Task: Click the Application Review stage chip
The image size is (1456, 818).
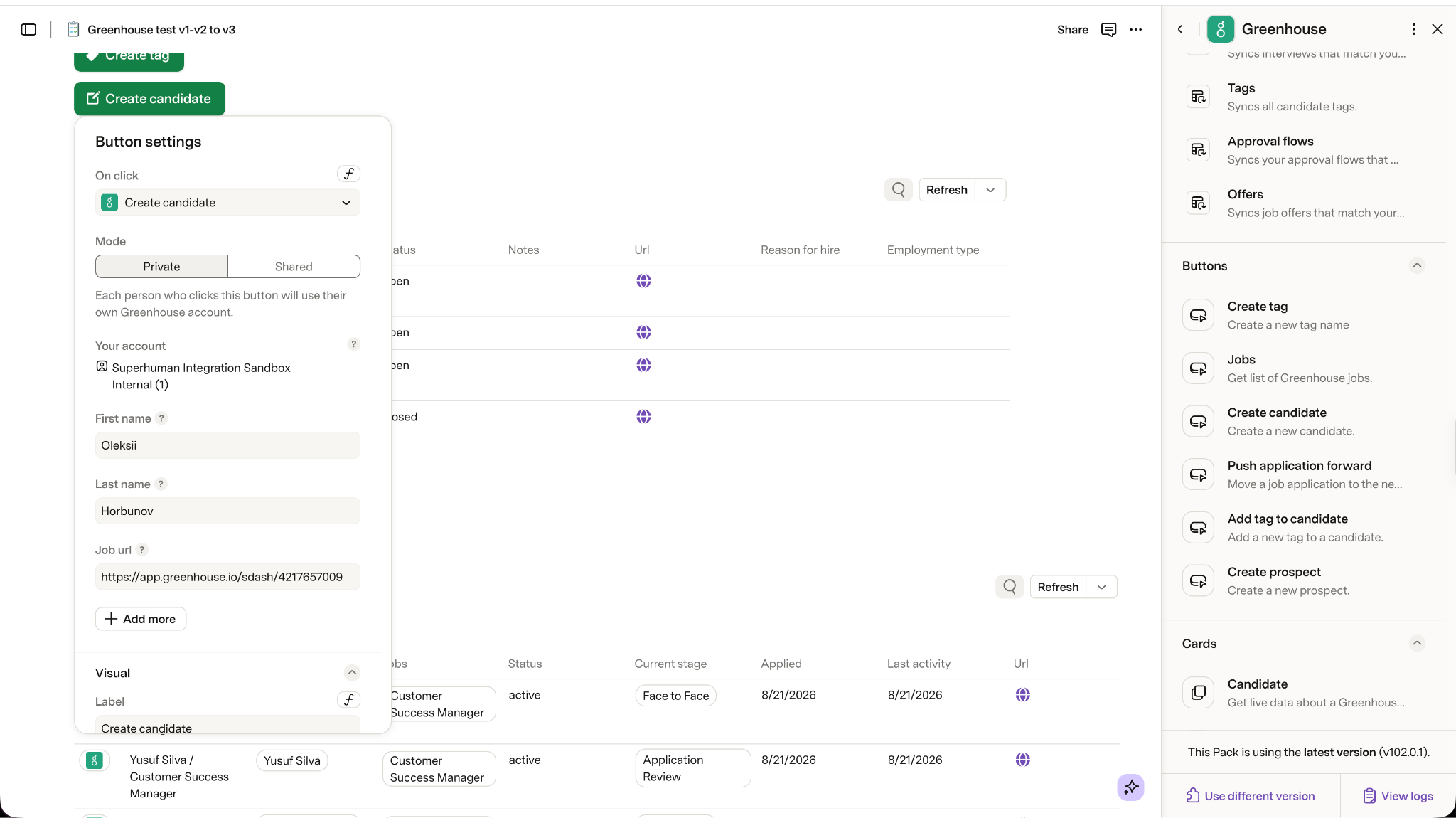Action: pyautogui.click(x=693, y=768)
